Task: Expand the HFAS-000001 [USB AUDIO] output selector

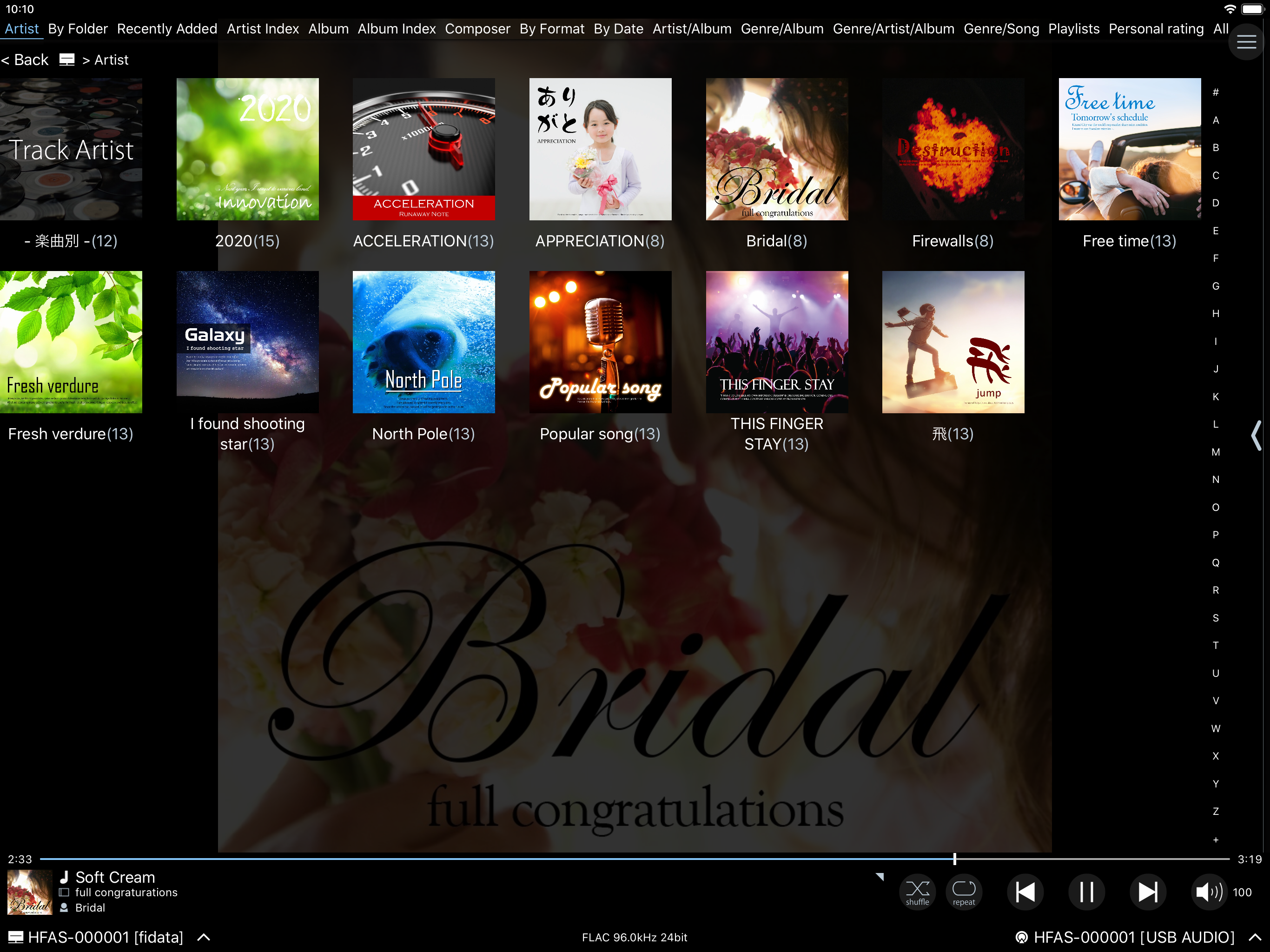Action: pyautogui.click(x=1256, y=937)
